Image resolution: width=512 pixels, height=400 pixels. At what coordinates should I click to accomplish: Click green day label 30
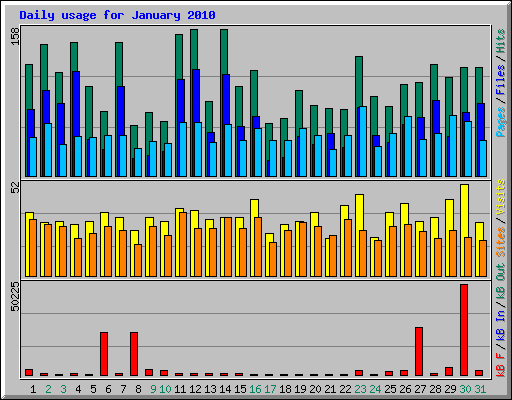tap(465, 389)
